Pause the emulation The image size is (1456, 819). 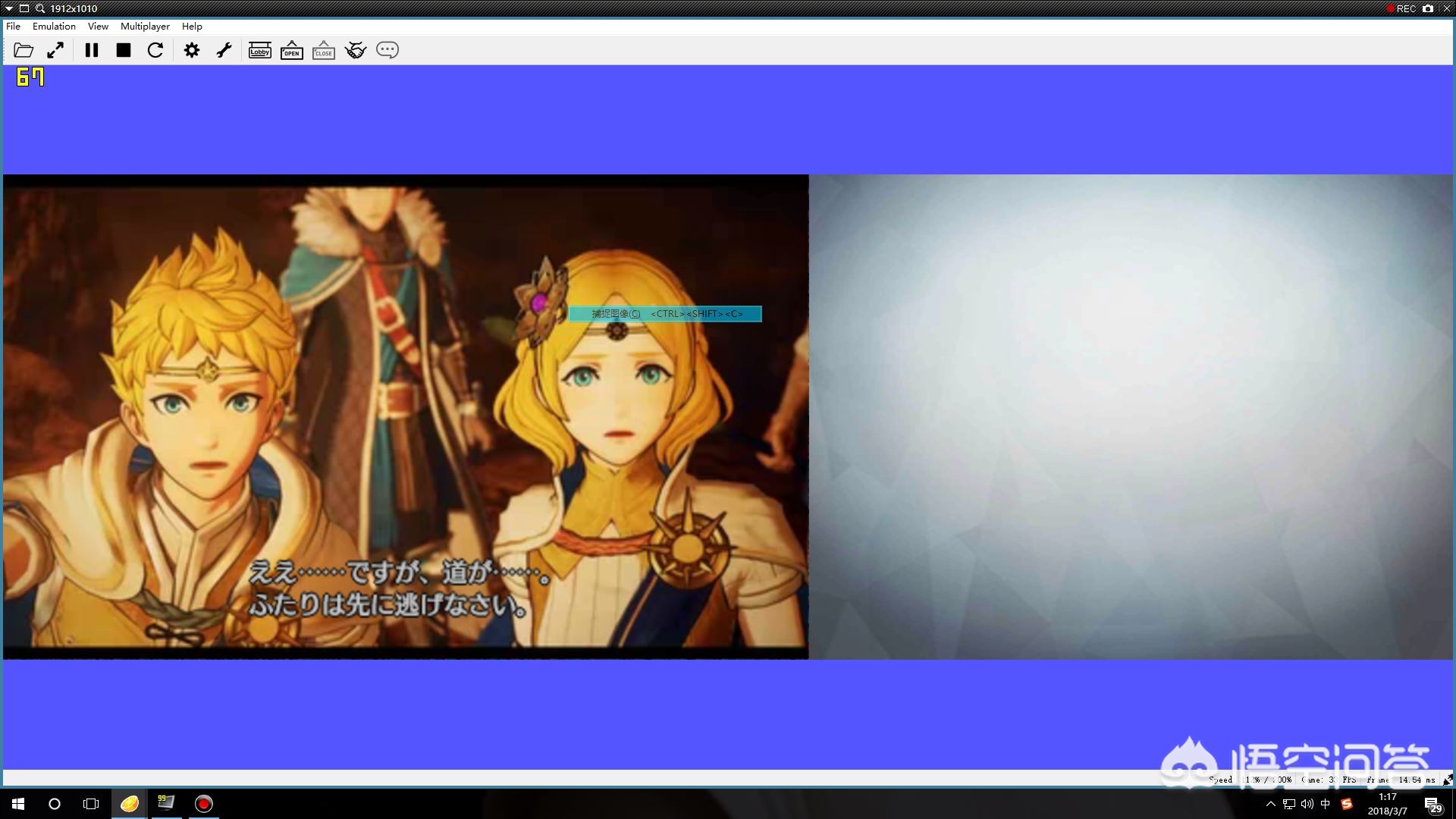[92, 50]
